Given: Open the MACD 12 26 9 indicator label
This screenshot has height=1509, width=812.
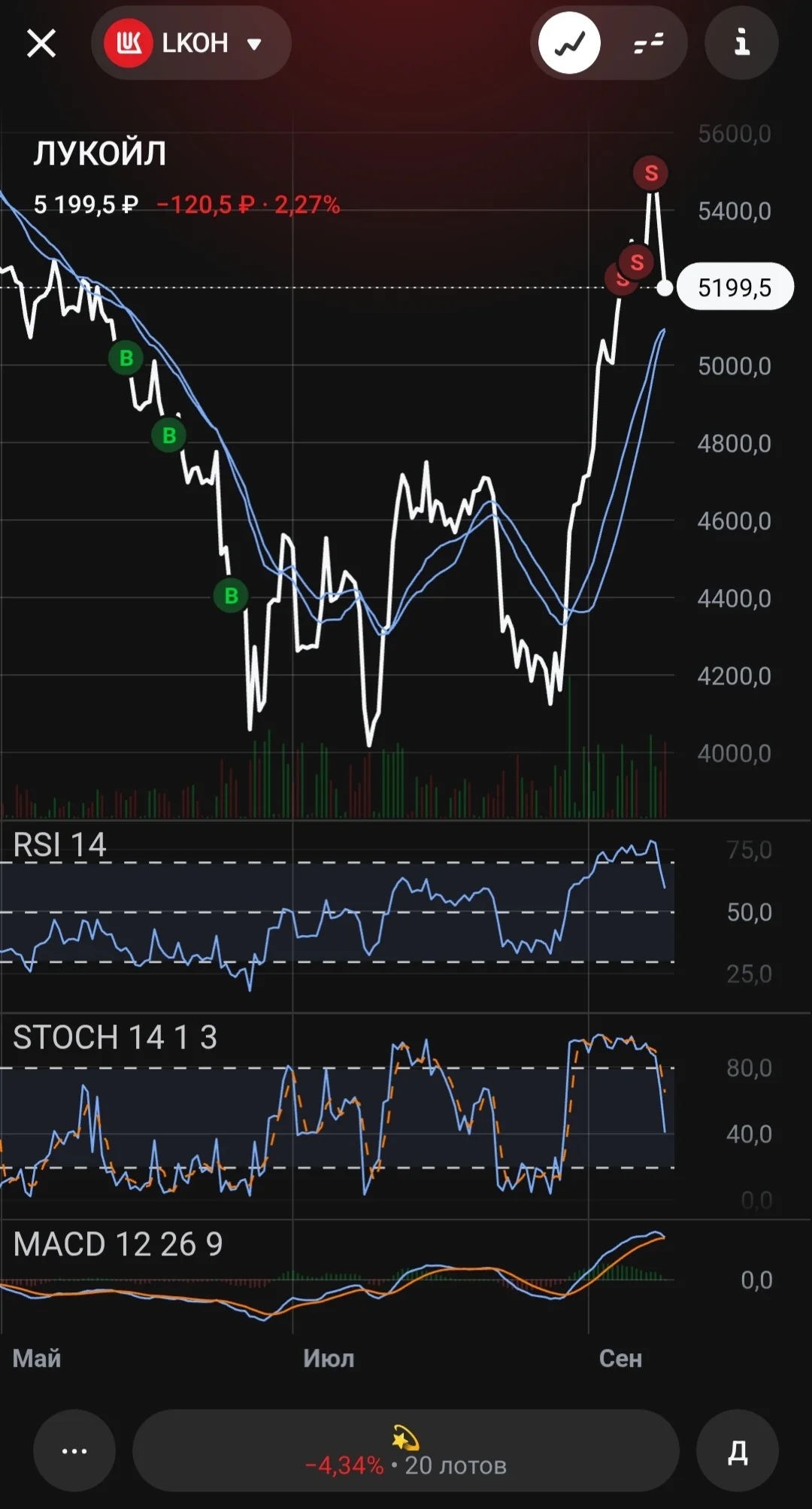Looking at the screenshot, I should point(118,1244).
